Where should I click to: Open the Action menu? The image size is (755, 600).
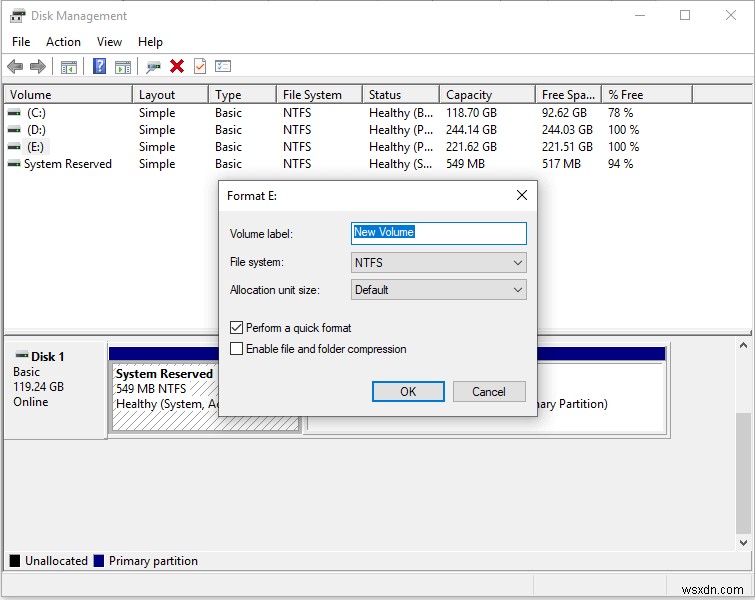(63, 42)
